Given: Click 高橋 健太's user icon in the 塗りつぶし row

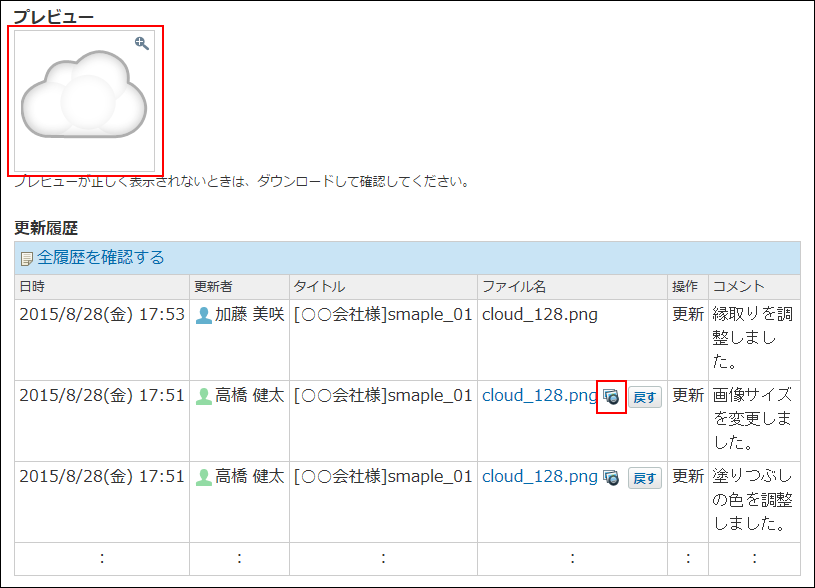Looking at the screenshot, I should click(x=203, y=477).
